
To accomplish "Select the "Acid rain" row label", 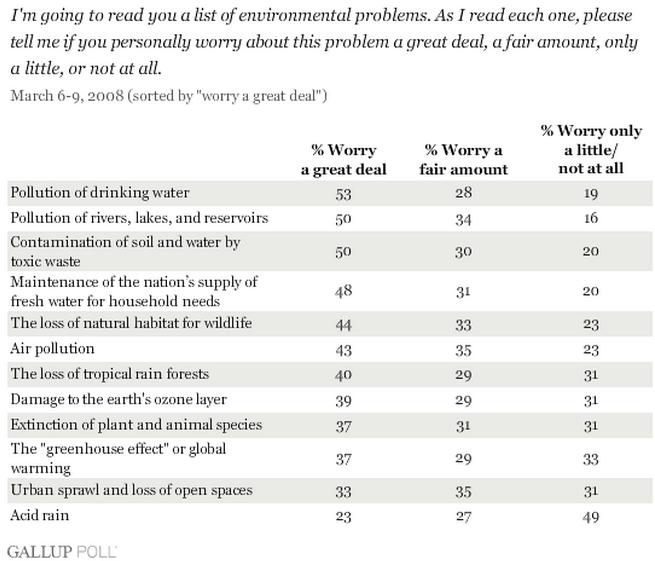I will tap(38, 515).
